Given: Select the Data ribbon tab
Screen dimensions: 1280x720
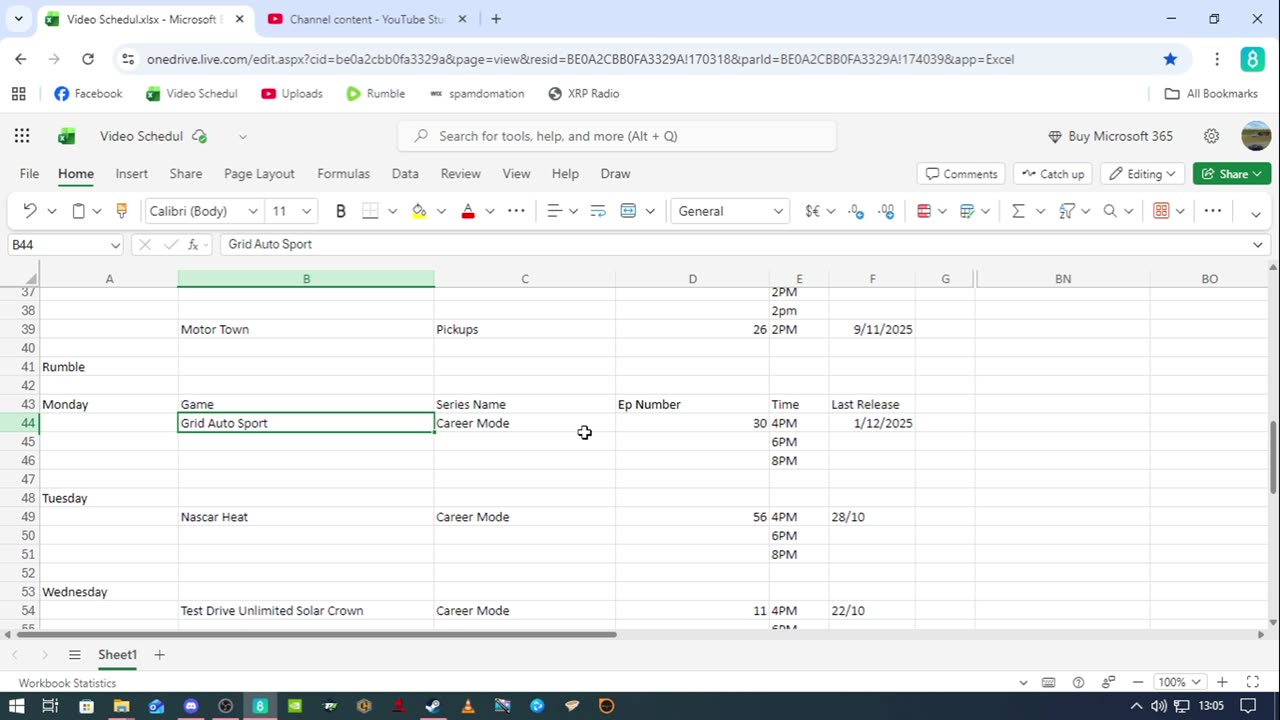Looking at the screenshot, I should pyautogui.click(x=405, y=174).
